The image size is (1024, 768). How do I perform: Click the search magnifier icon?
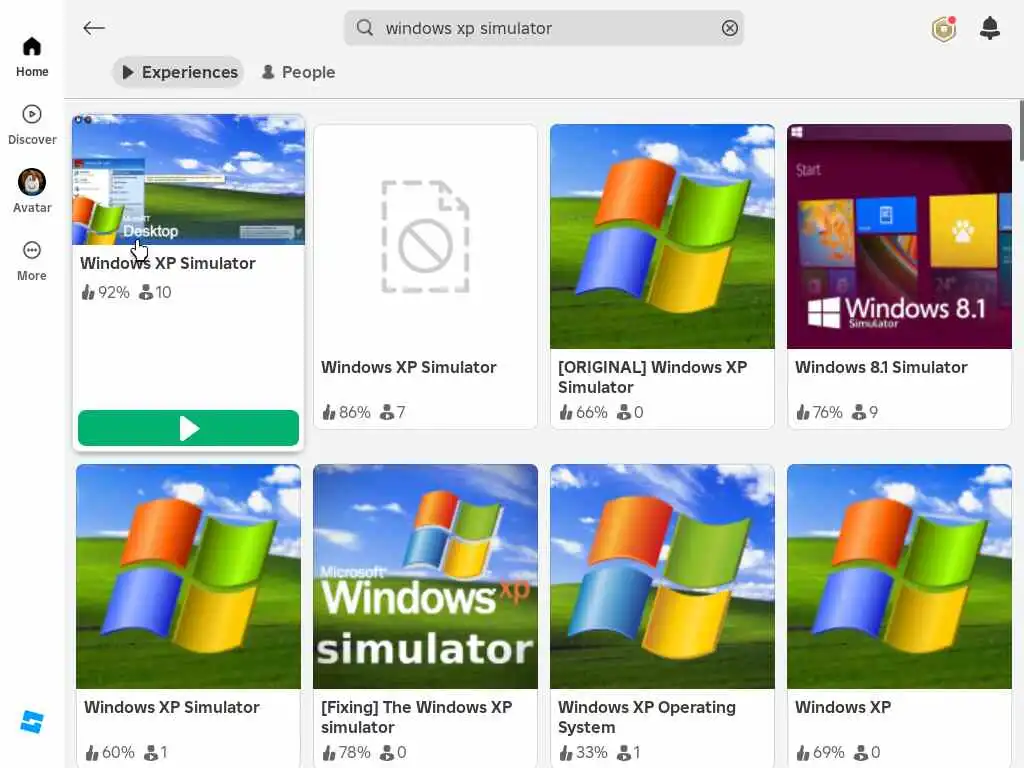(365, 28)
